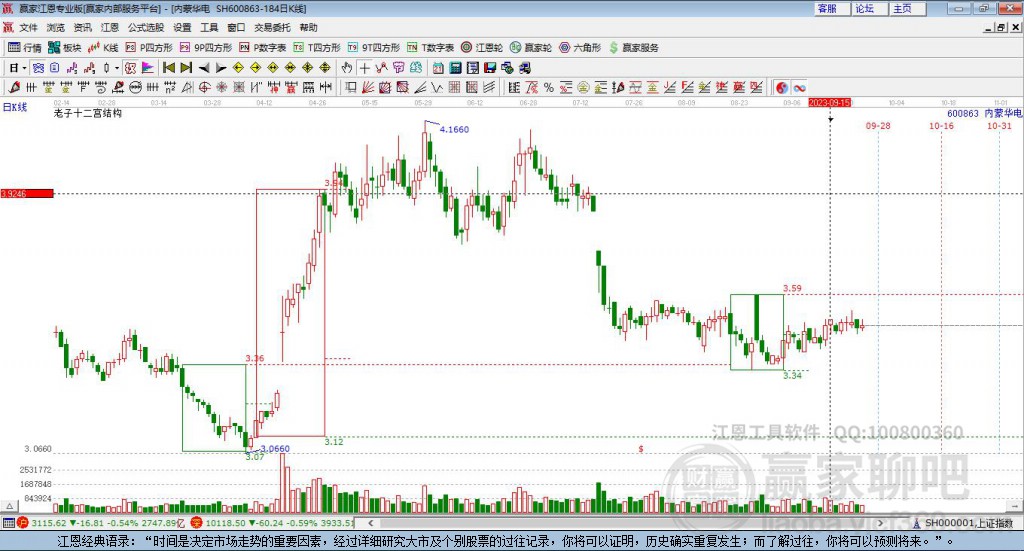Click the 10-16 date label
Image resolution: width=1024 pixels, height=551 pixels.
[941, 125]
